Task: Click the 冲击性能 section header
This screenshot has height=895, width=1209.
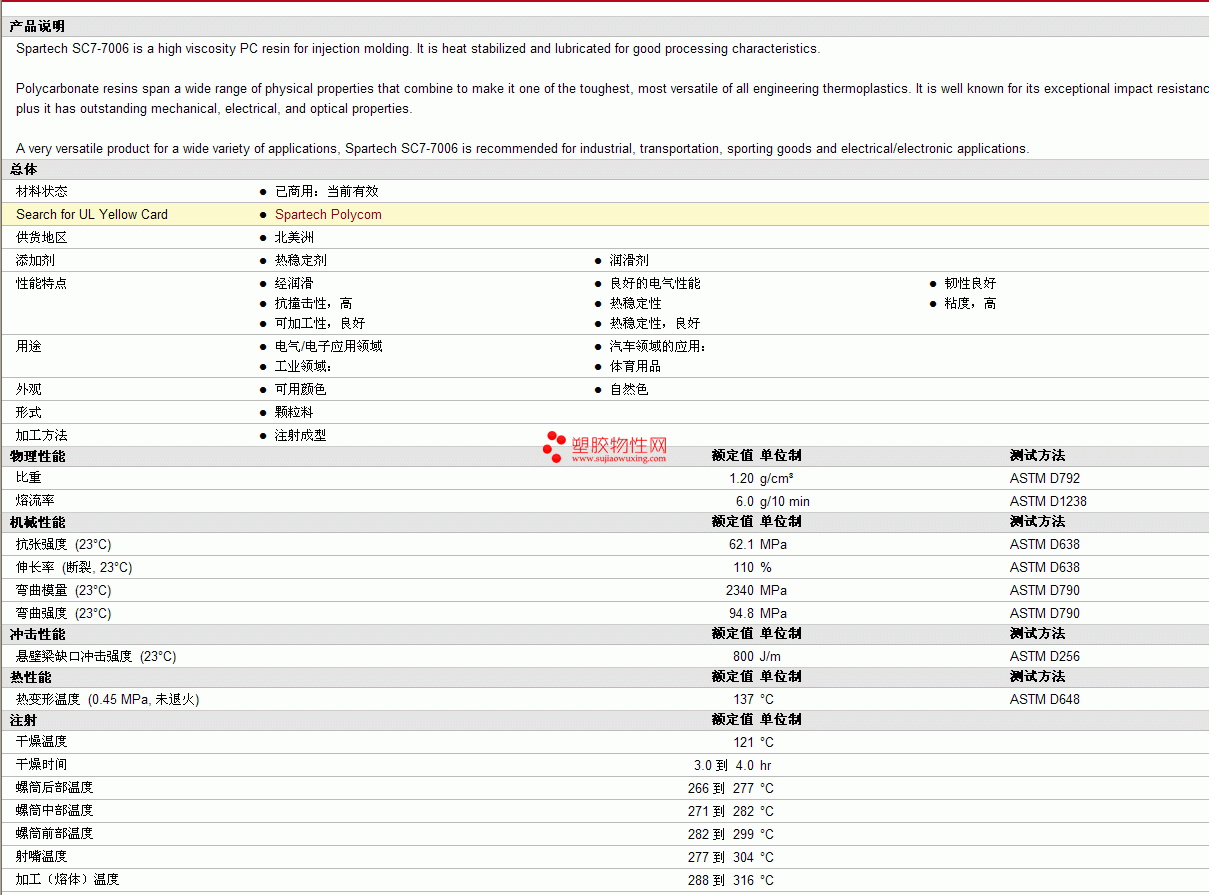Action: coord(37,634)
